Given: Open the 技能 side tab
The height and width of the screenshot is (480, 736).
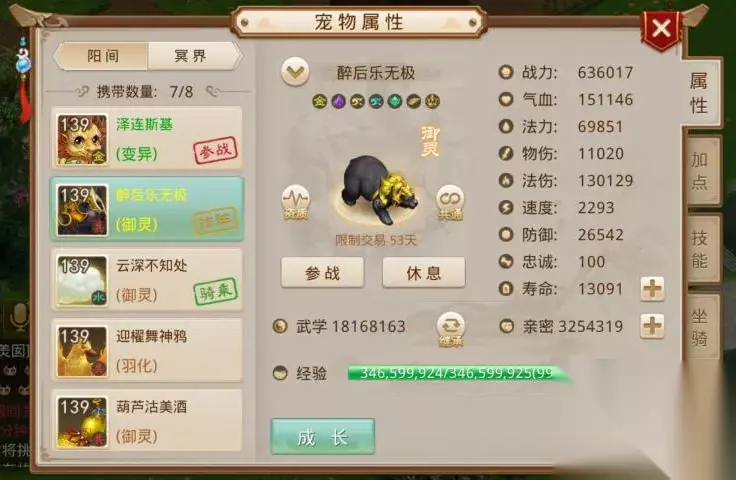Looking at the screenshot, I should click(701, 249).
